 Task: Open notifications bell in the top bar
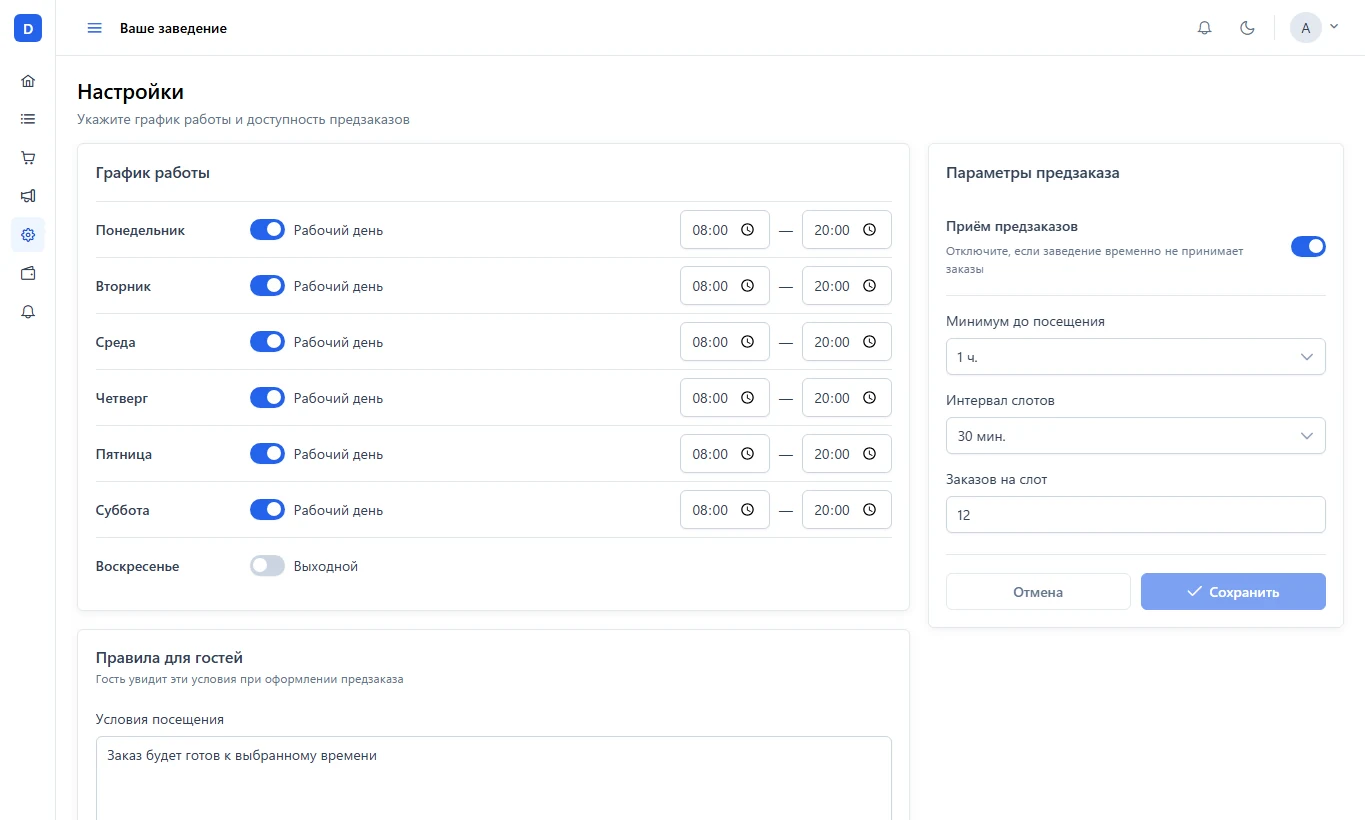(1205, 28)
